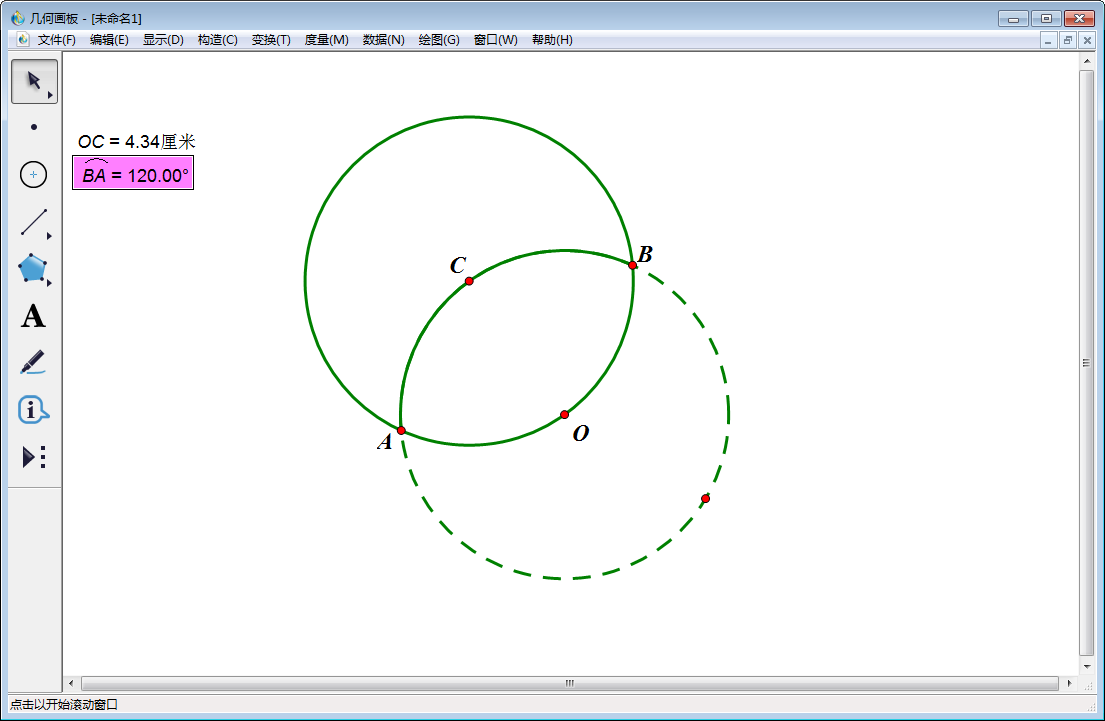This screenshot has width=1105, height=721.
Task: Select the Text label tool
Action: point(33,316)
